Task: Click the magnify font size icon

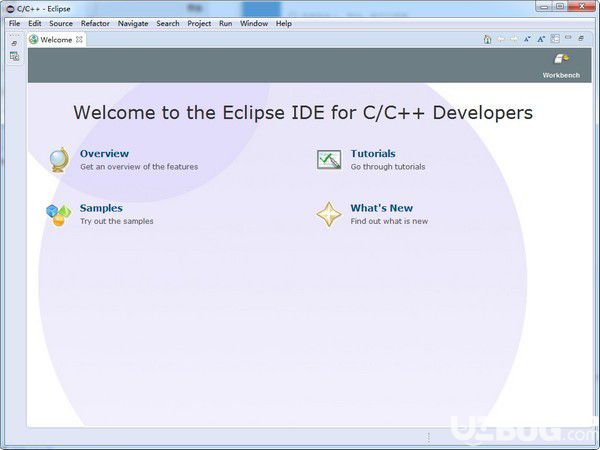Action: coord(541,39)
